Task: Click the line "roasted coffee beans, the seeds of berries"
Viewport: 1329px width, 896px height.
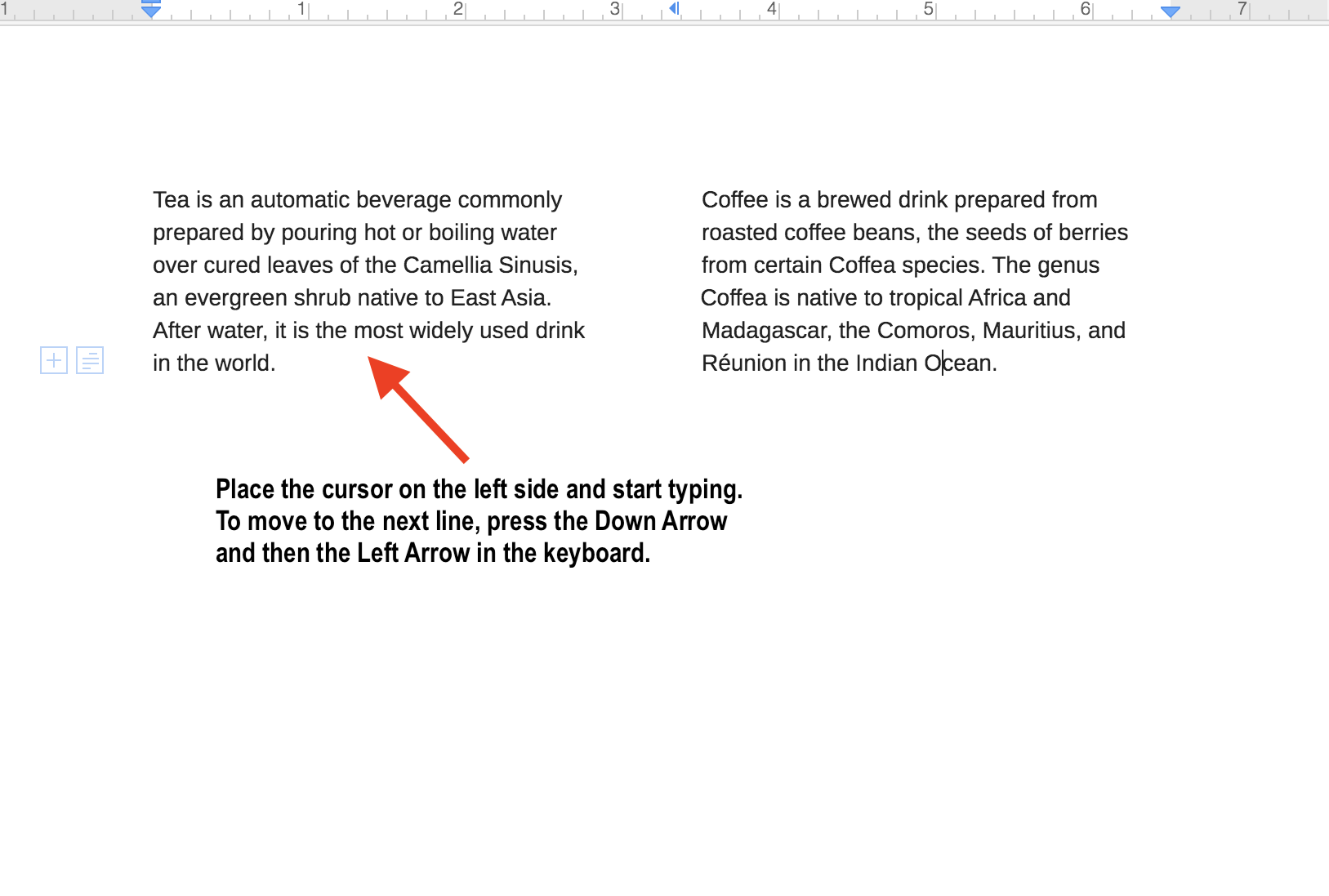Action: (x=915, y=233)
